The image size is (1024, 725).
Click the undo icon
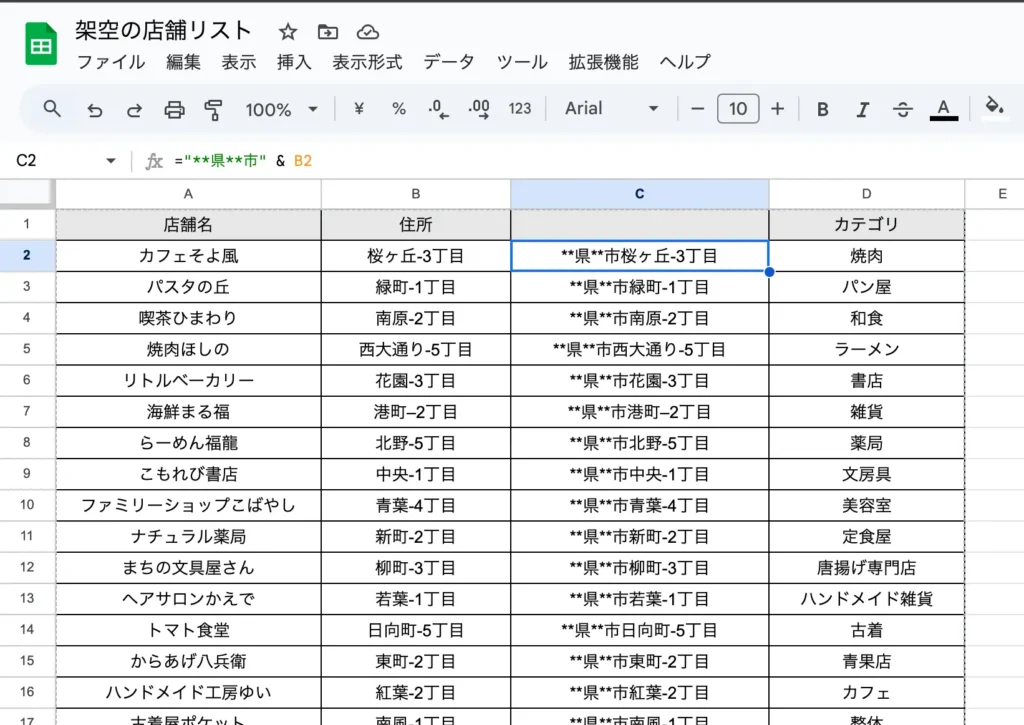[x=94, y=109]
